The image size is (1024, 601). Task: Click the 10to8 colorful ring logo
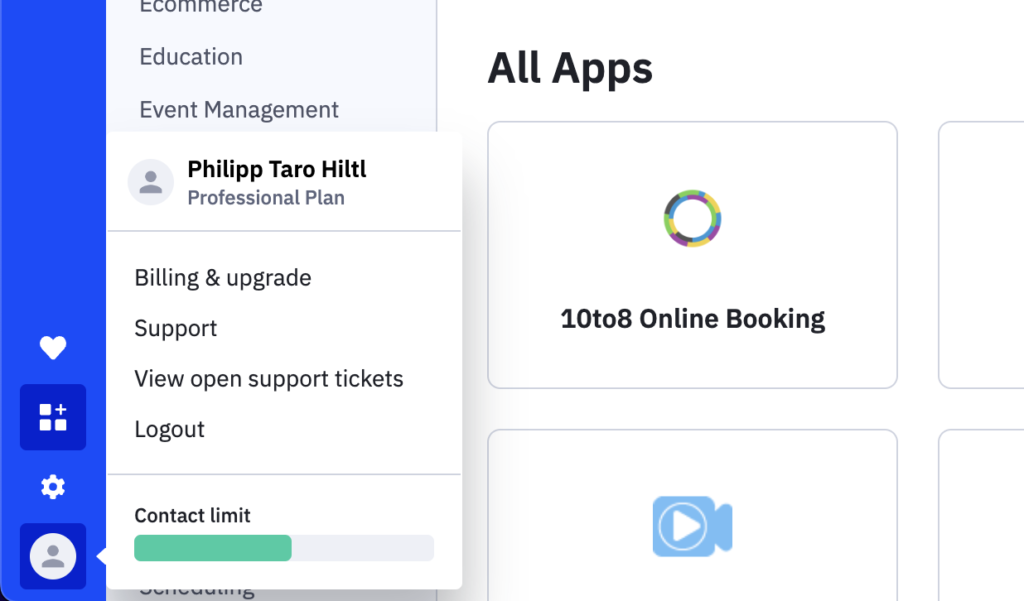point(692,218)
